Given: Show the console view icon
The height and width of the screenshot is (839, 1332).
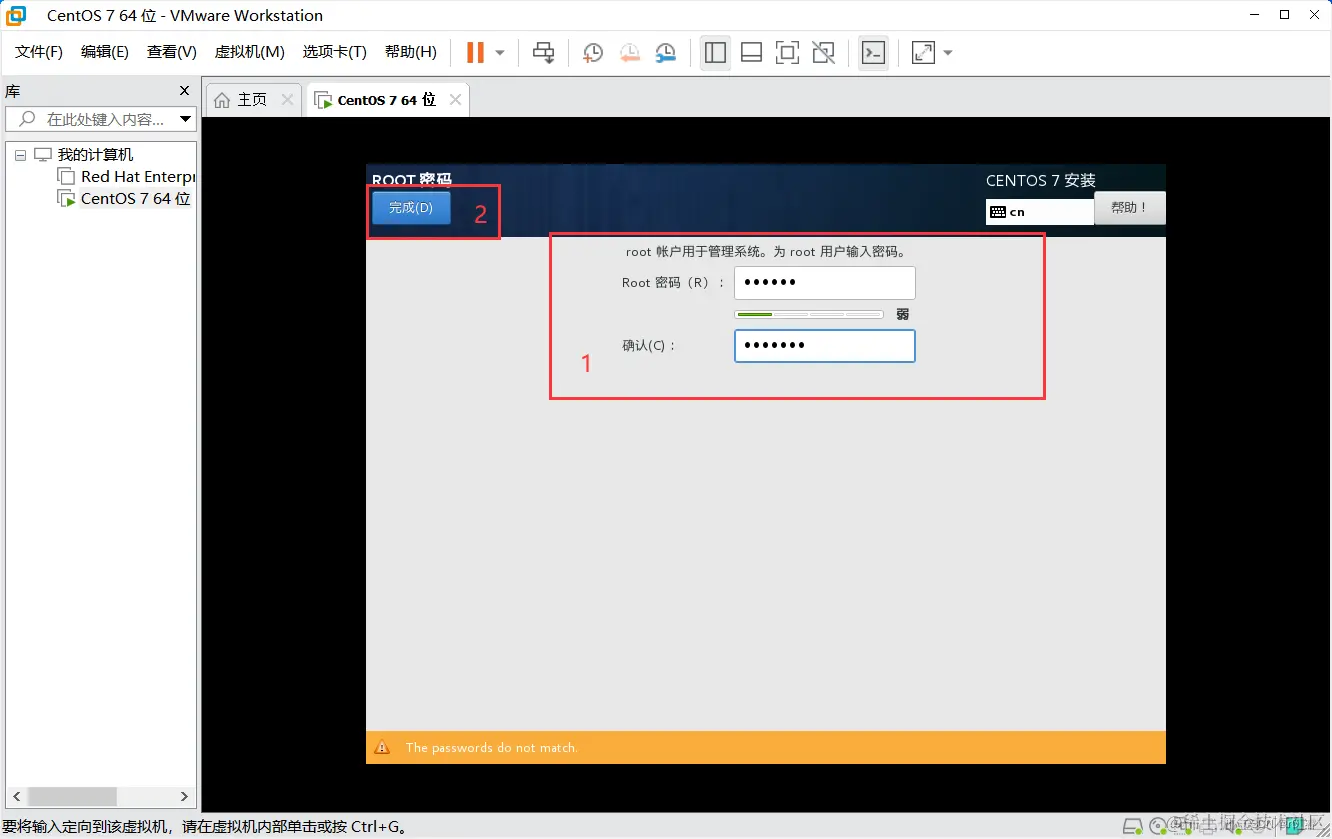Looking at the screenshot, I should tap(873, 52).
